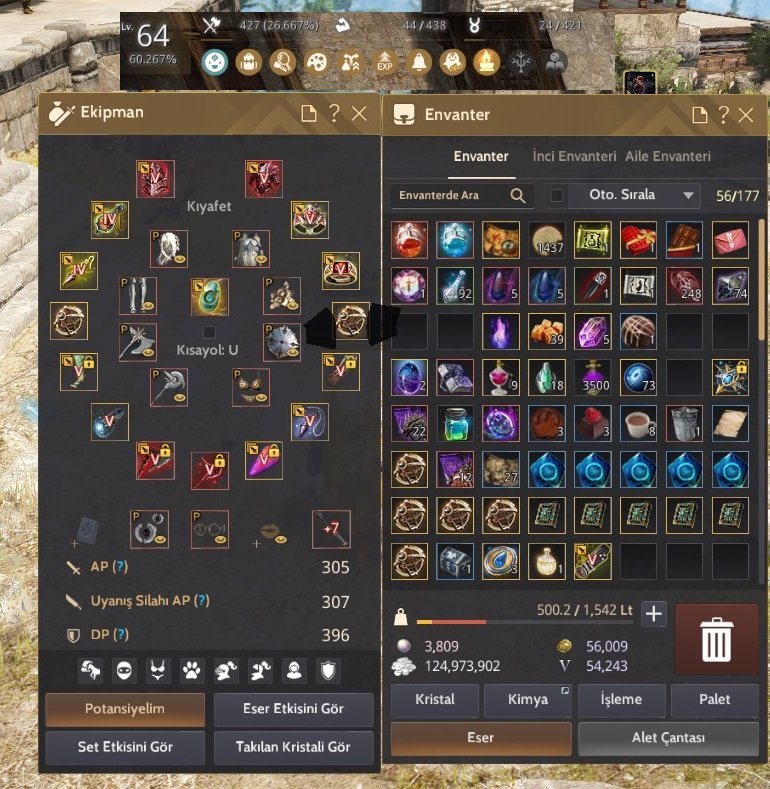Open the EXP buff icon in top bar

click(384, 62)
